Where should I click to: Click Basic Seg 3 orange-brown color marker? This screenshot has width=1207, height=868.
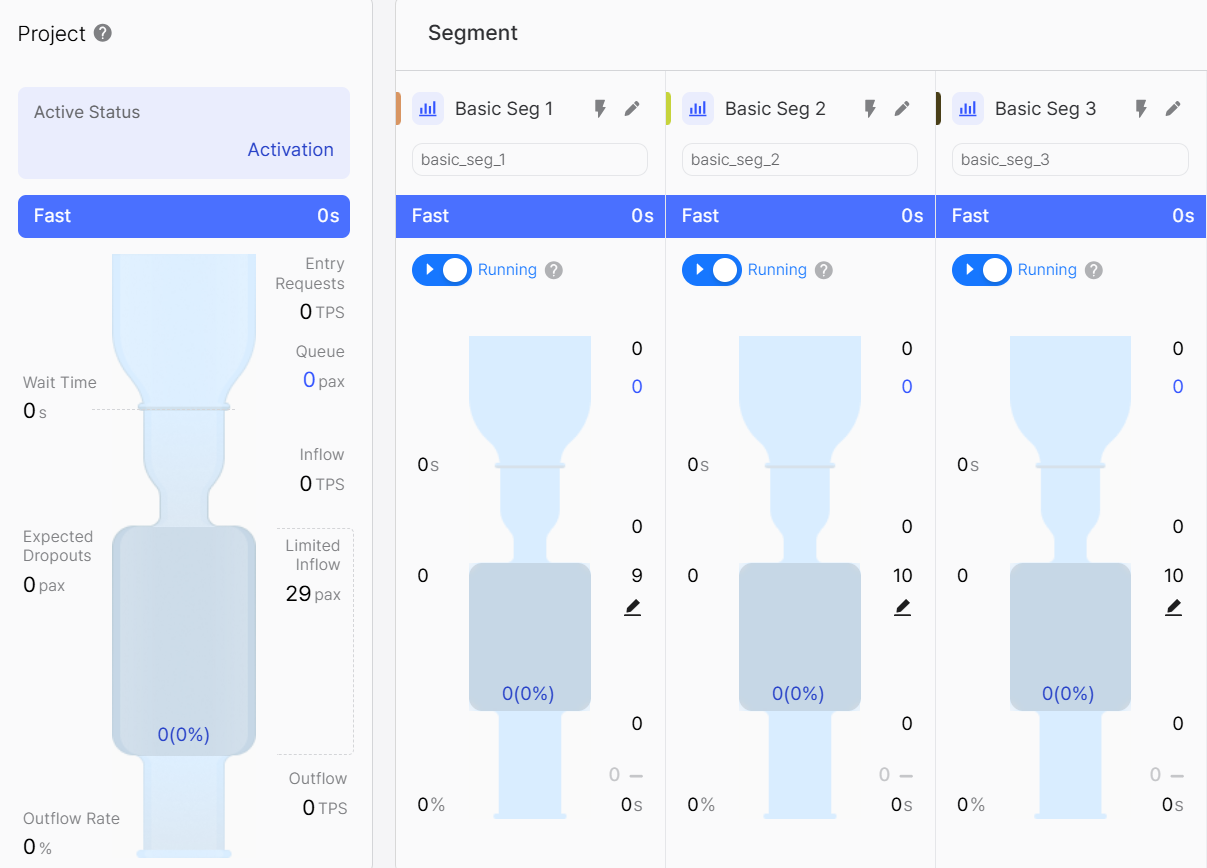coord(938,109)
